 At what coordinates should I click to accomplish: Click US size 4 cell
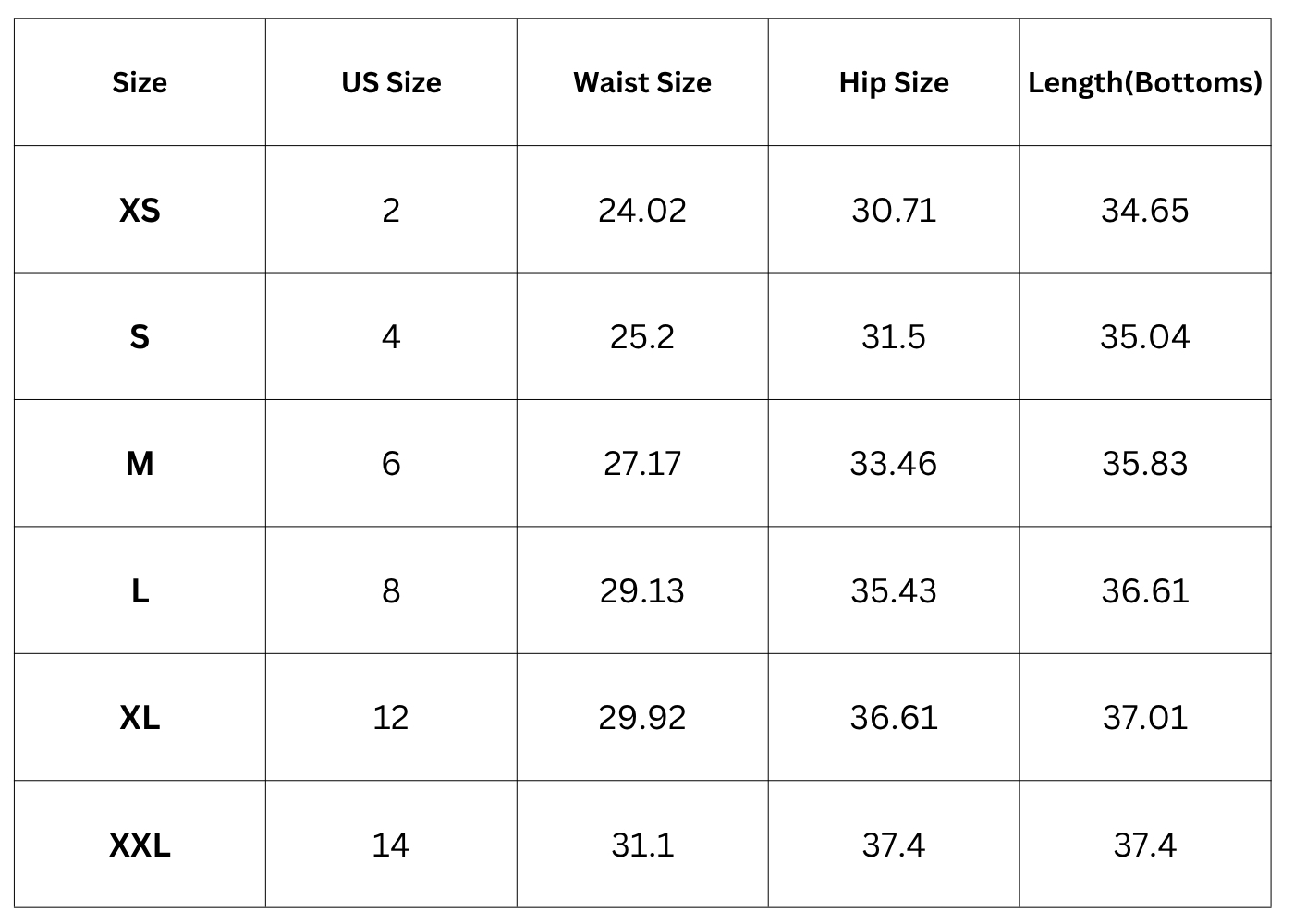pos(391,337)
